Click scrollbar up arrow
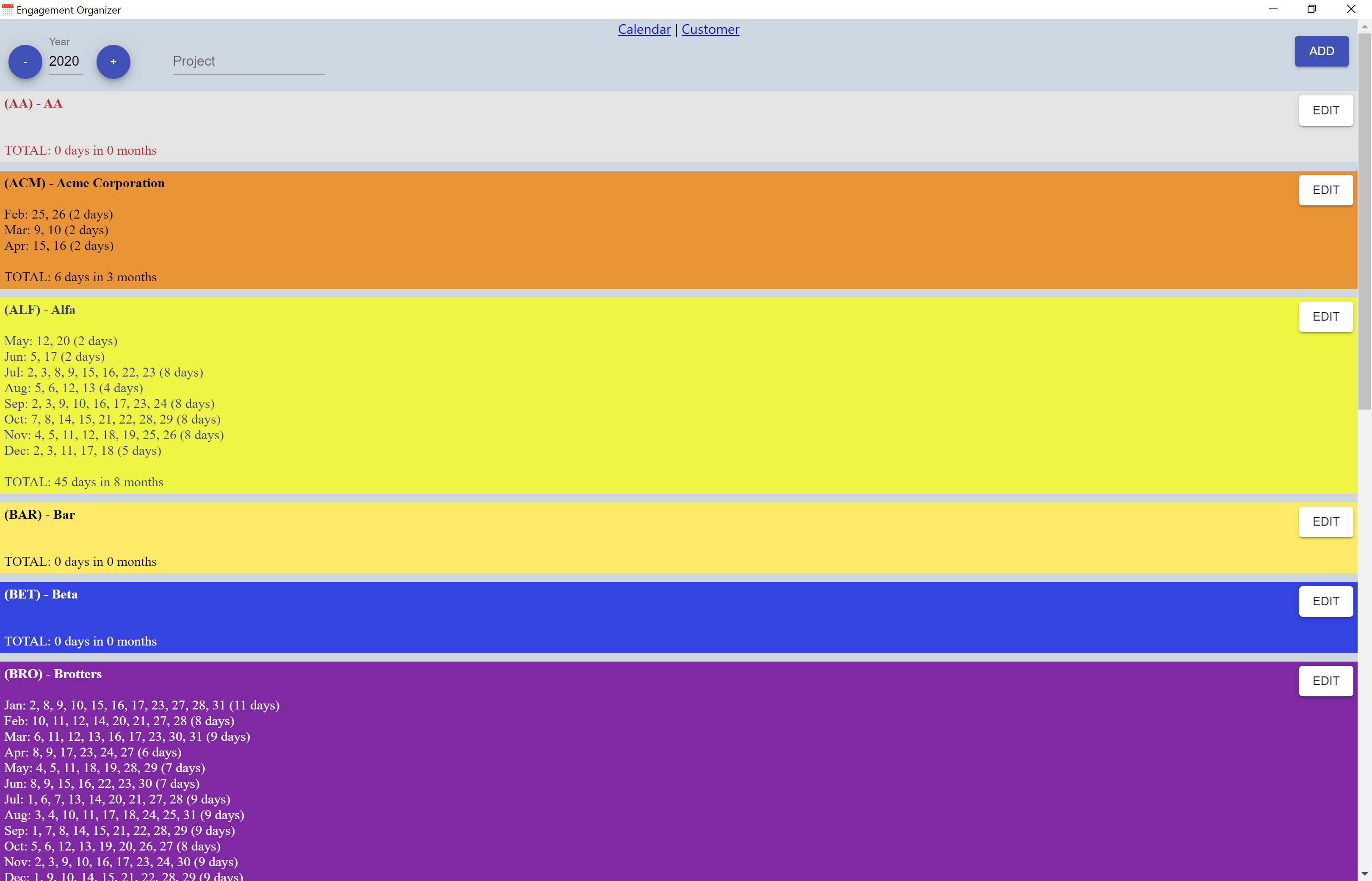Viewport: 1372px width, 881px height. point(1364,26)
